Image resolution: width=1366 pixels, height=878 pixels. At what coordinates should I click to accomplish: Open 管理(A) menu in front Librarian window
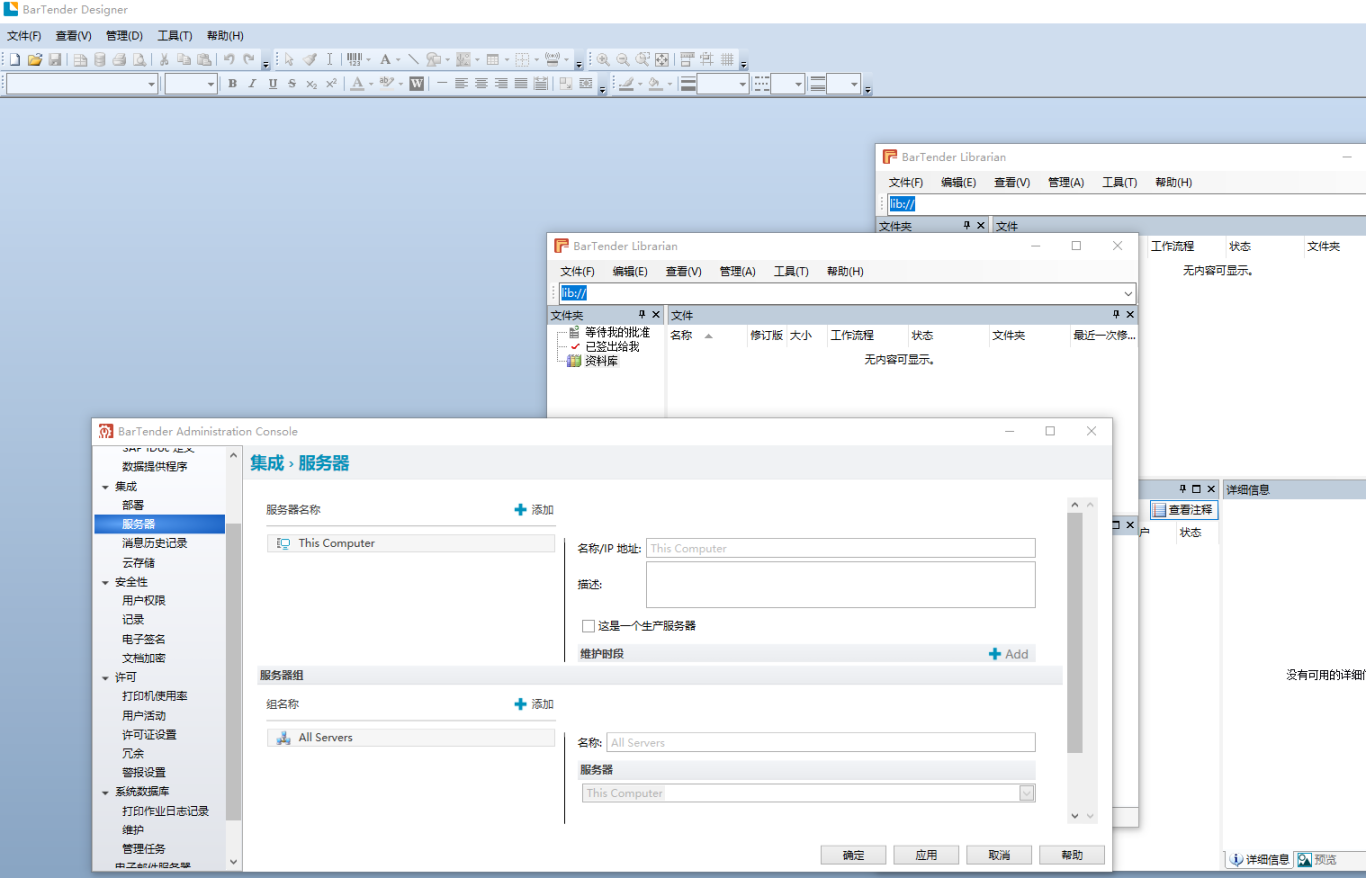pos(737,272)
